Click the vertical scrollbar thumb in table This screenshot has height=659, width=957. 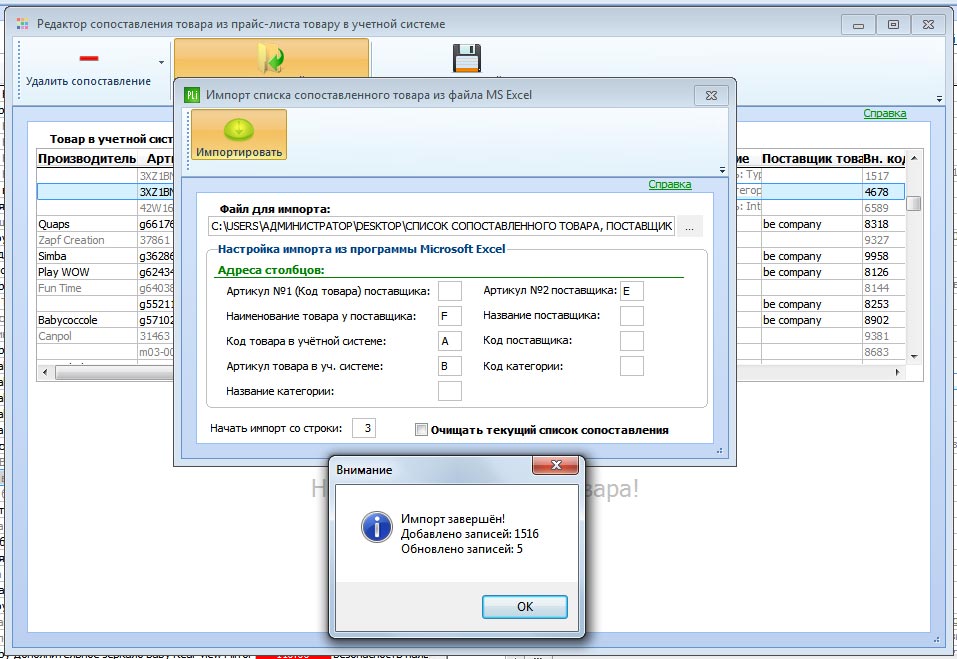point(914,203)
